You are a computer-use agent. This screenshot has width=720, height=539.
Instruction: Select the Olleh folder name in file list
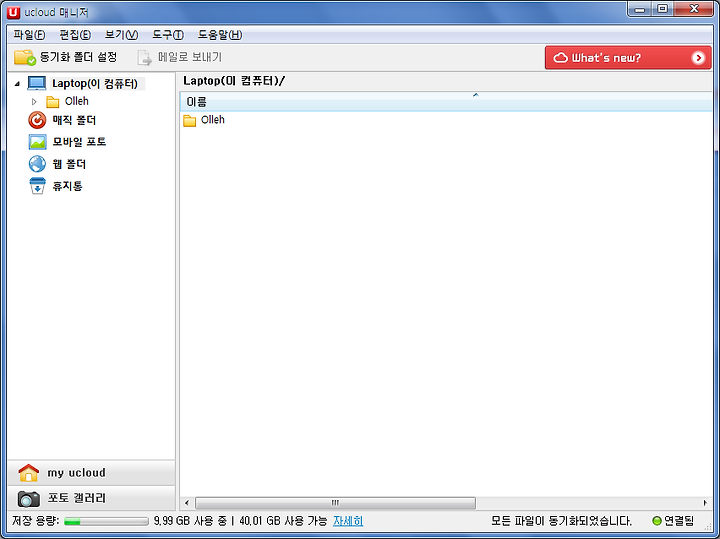click(213, 120)
